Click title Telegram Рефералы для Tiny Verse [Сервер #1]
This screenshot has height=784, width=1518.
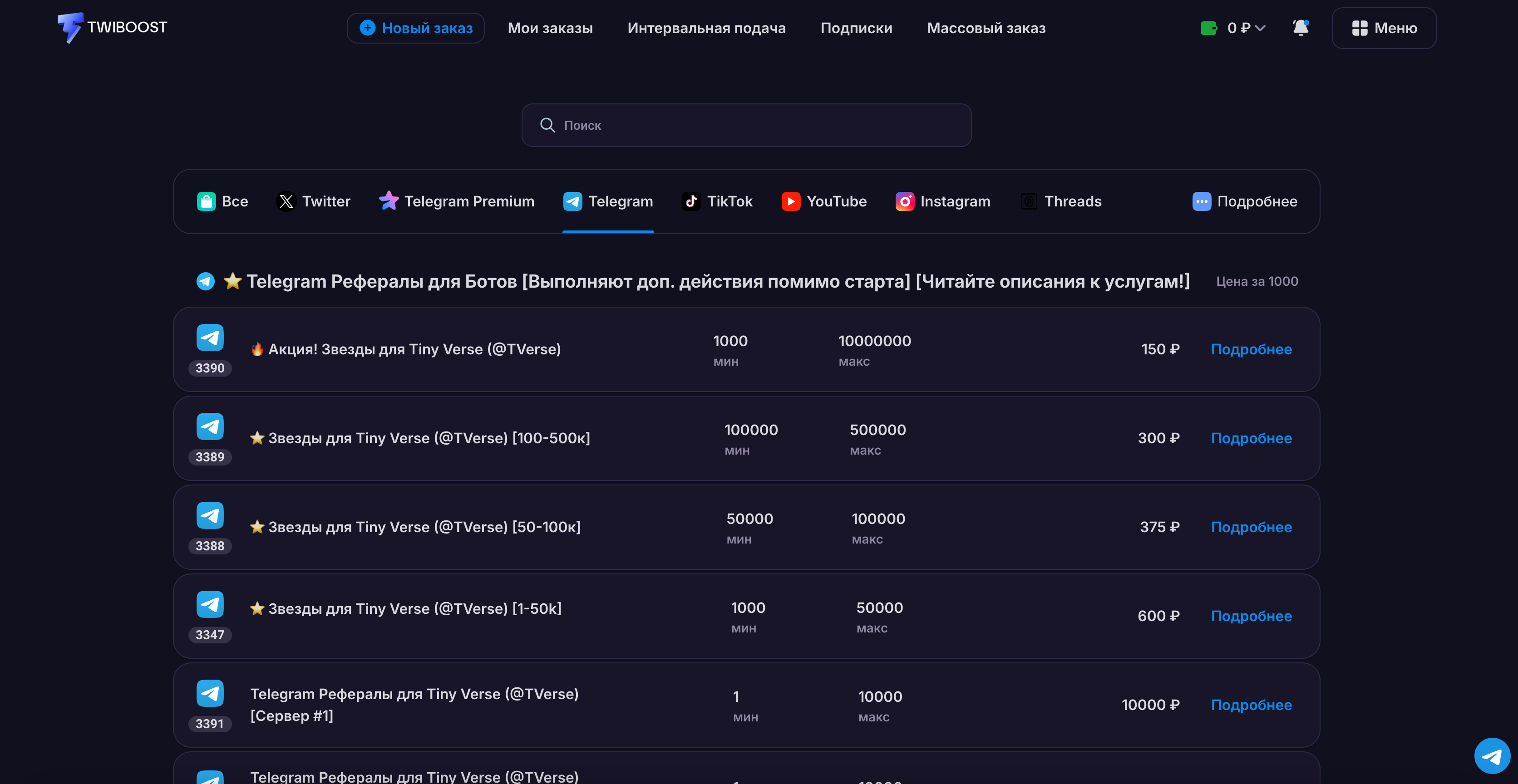(414, 705)
